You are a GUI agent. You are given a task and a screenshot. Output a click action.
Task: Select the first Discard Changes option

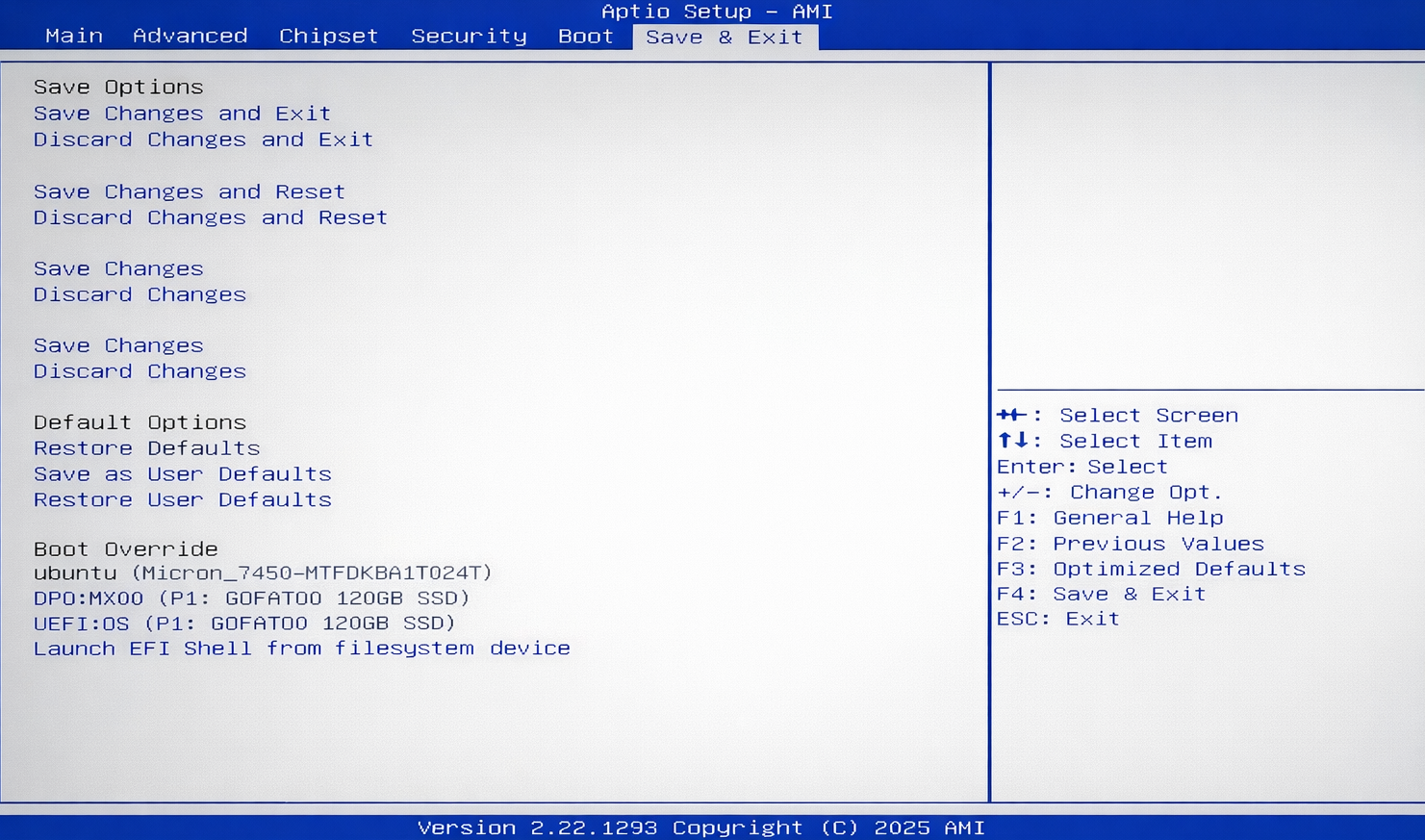(x=140, y=293)
